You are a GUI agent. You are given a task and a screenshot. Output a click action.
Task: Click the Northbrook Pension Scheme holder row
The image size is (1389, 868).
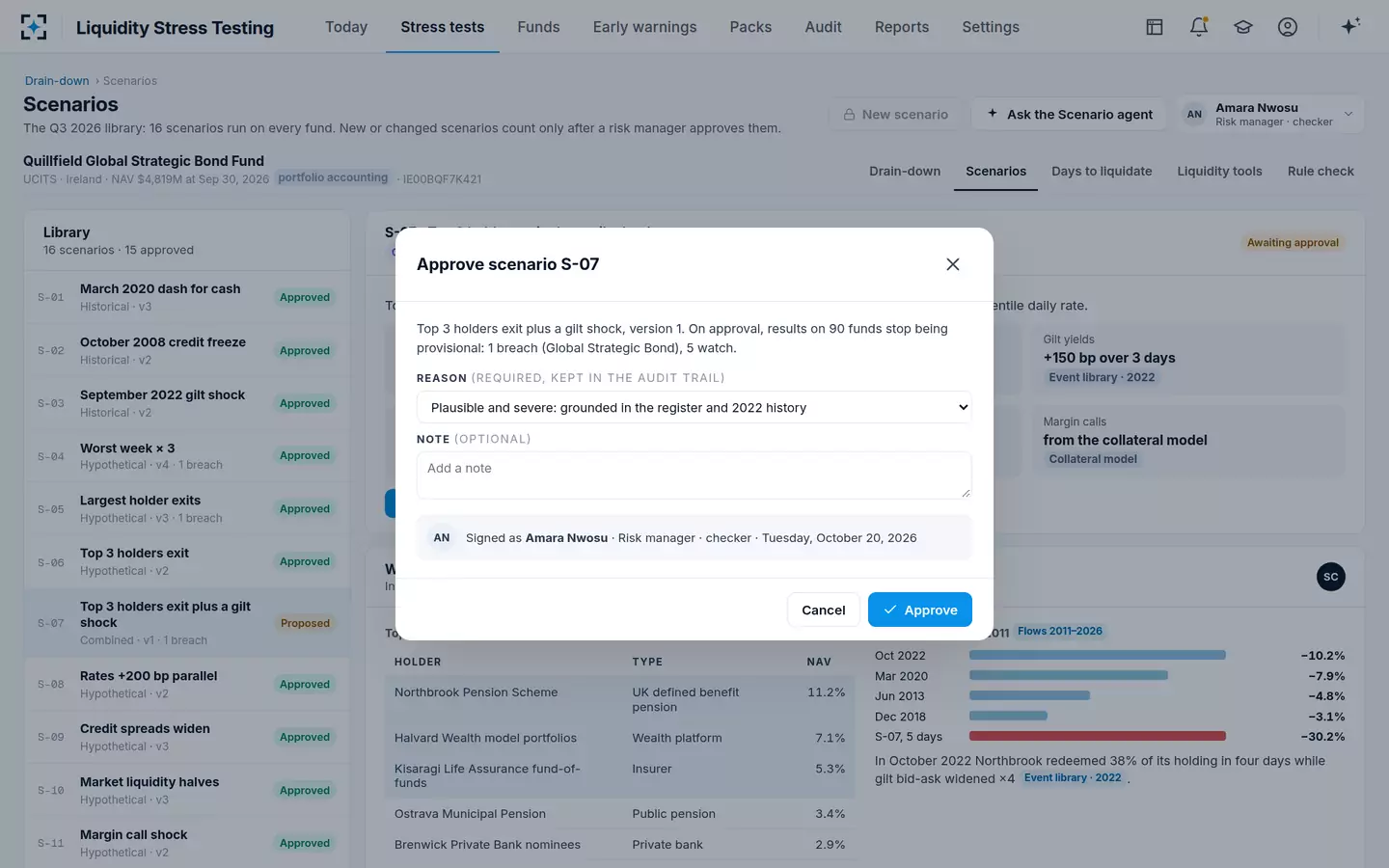pyautogui.click(x=619, y=699)
